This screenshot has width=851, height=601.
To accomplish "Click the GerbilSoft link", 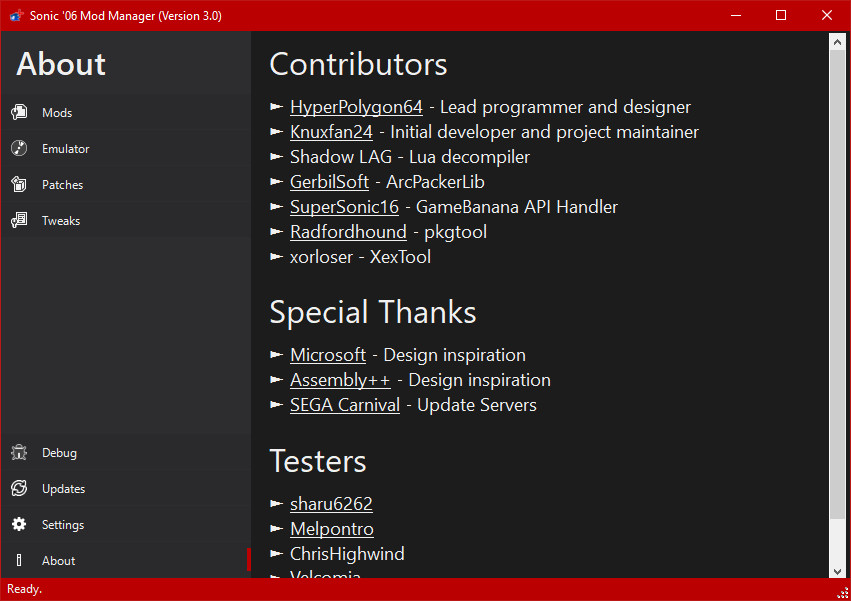I will pos(329,182).
